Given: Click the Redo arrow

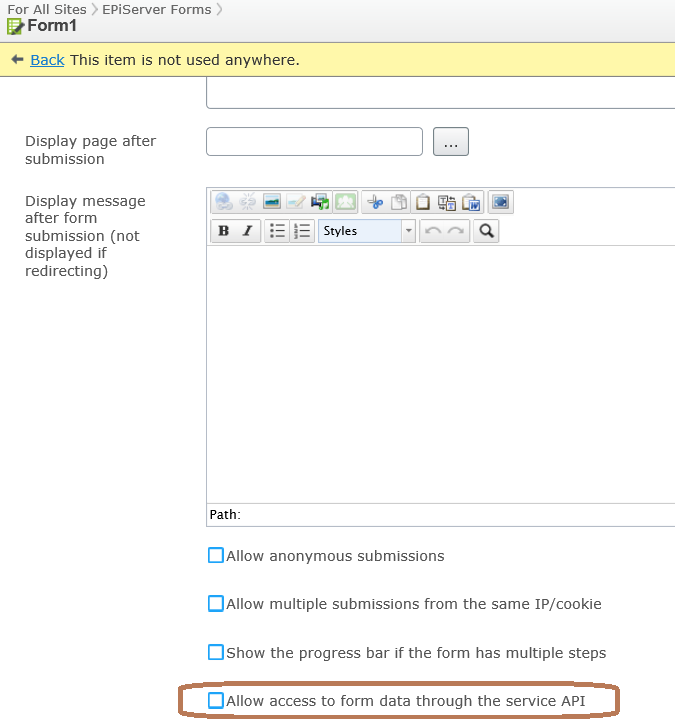Looking at the screenshot, I should (x=456, y=231).
